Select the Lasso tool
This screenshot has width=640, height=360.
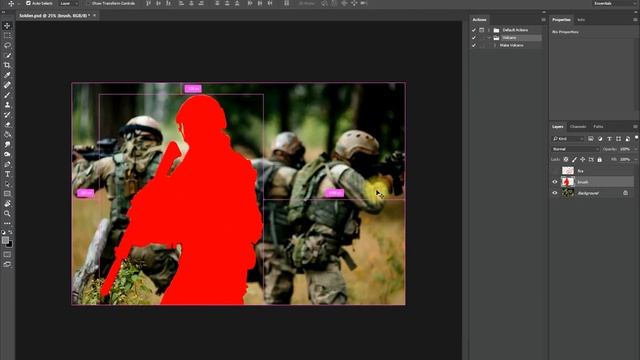click(7, 46)
